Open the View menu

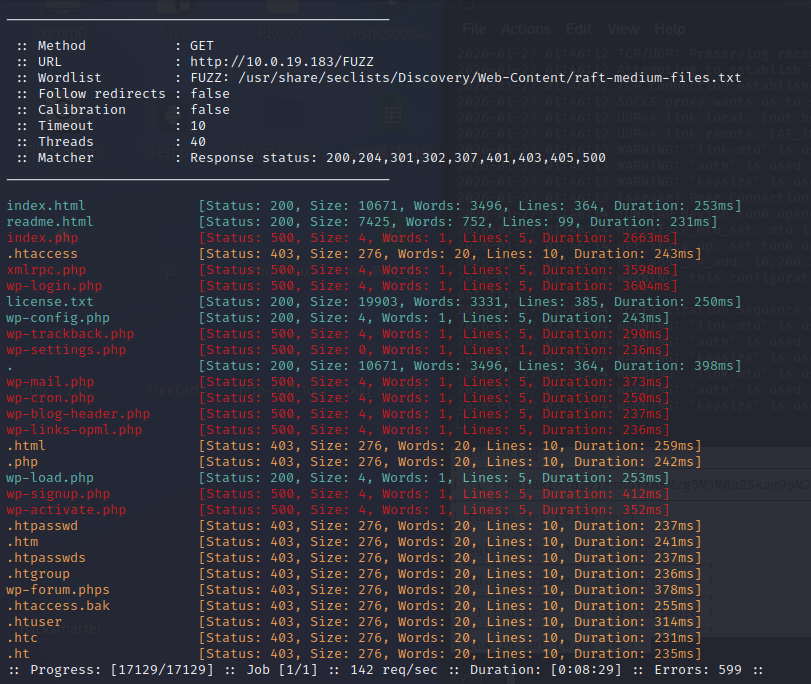coord(623,29)
